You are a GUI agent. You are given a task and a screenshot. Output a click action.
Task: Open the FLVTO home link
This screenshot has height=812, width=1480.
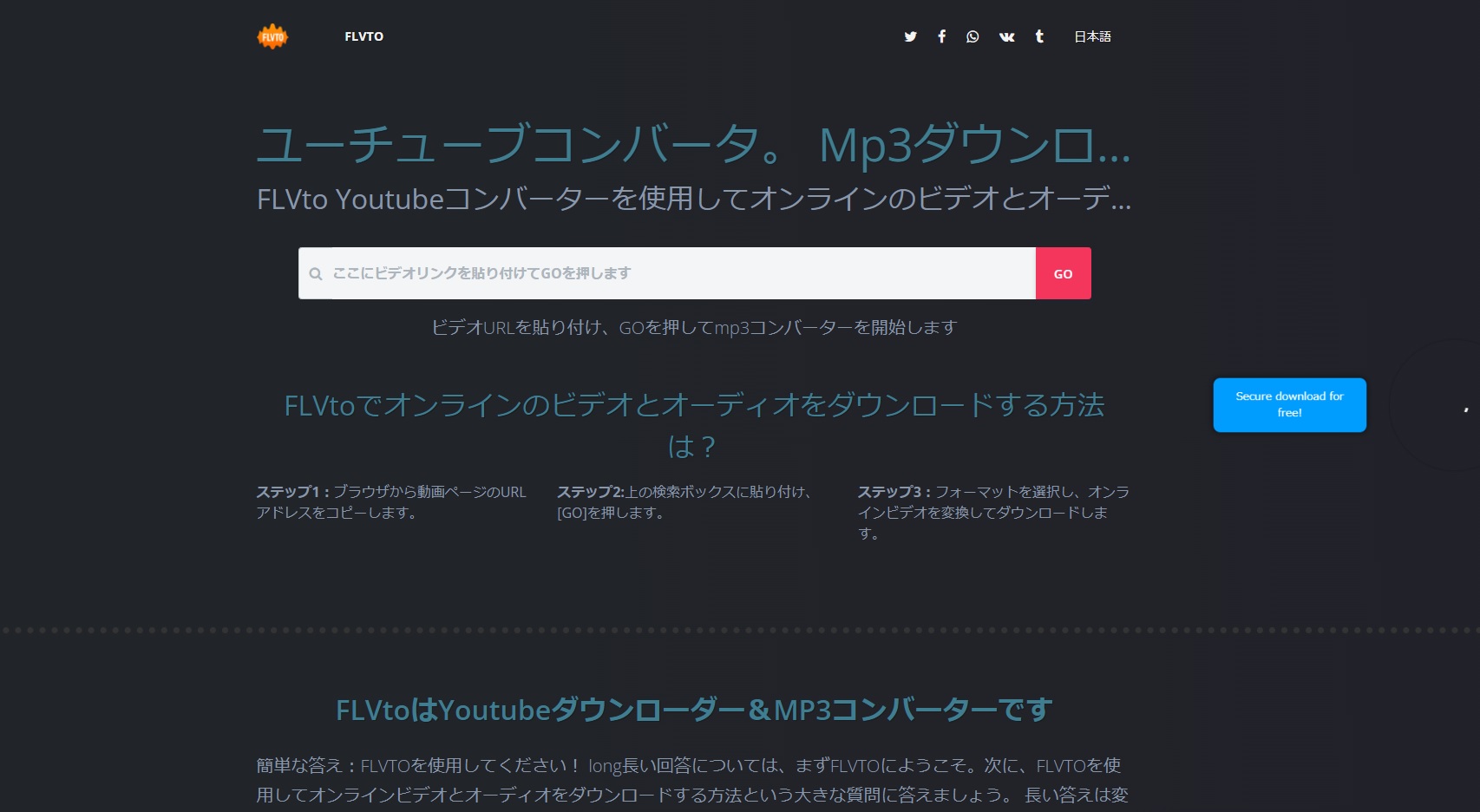363,36
